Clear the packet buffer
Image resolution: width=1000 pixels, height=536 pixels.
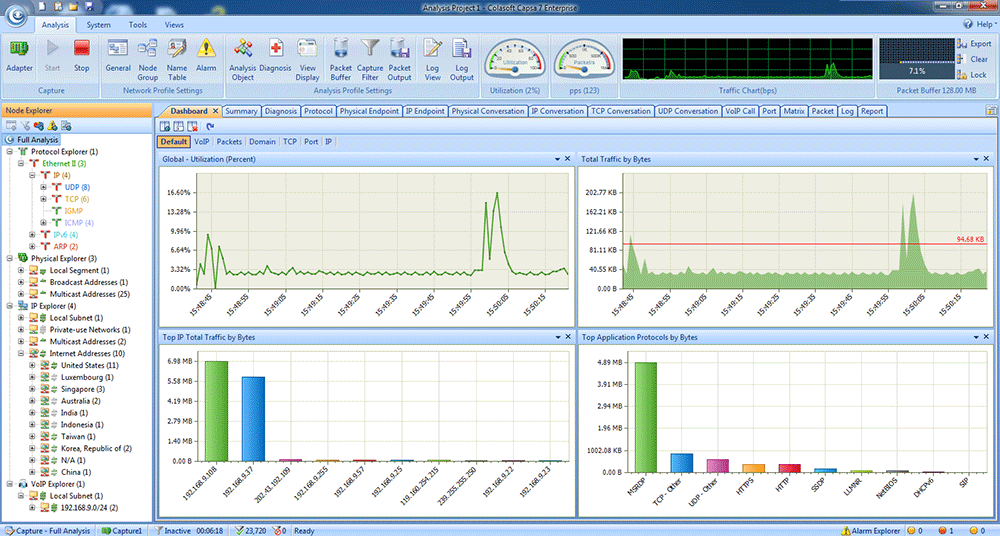pyautogui.click(x=973, y=59)
